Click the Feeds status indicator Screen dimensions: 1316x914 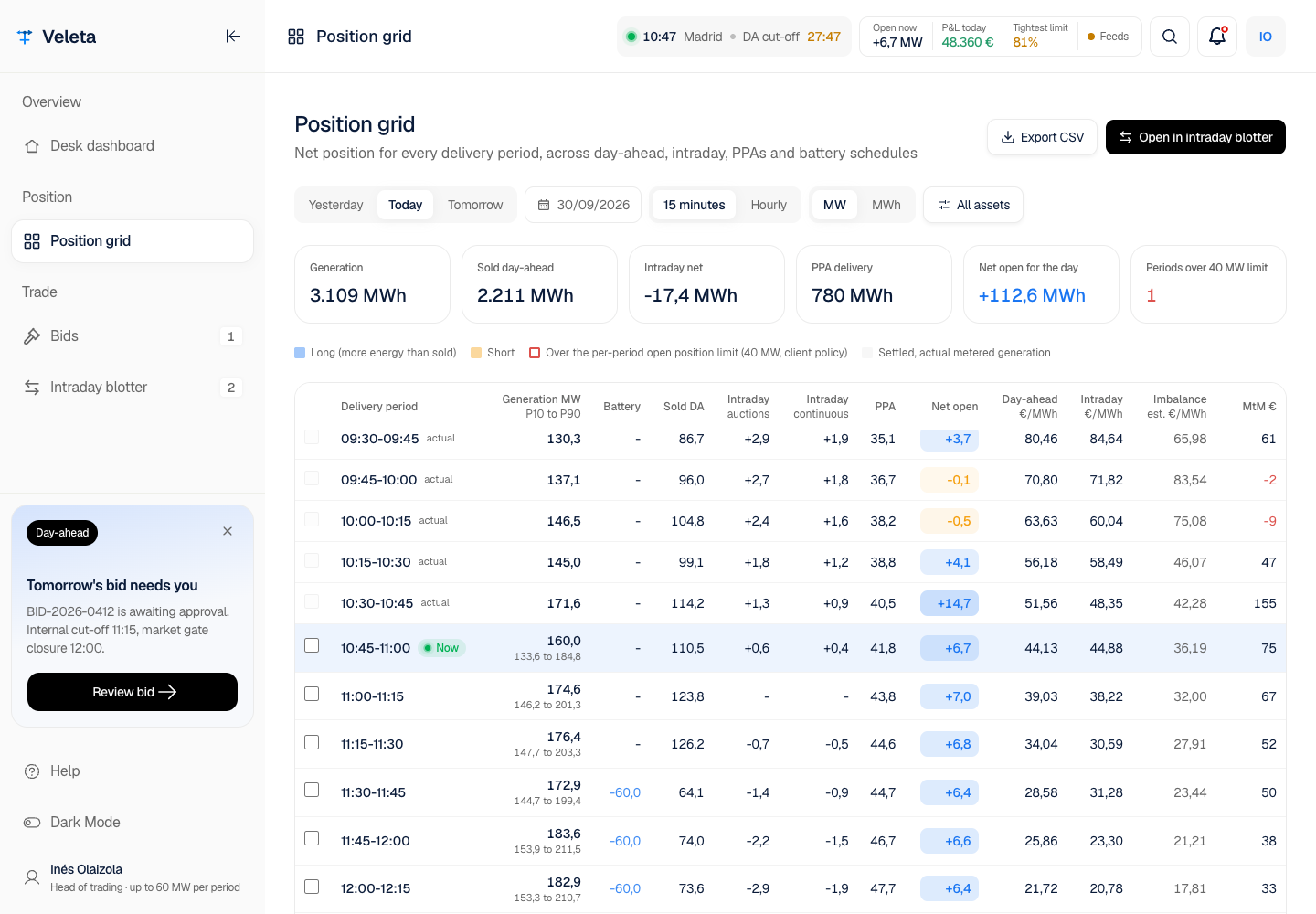(x=1108, y=37)
